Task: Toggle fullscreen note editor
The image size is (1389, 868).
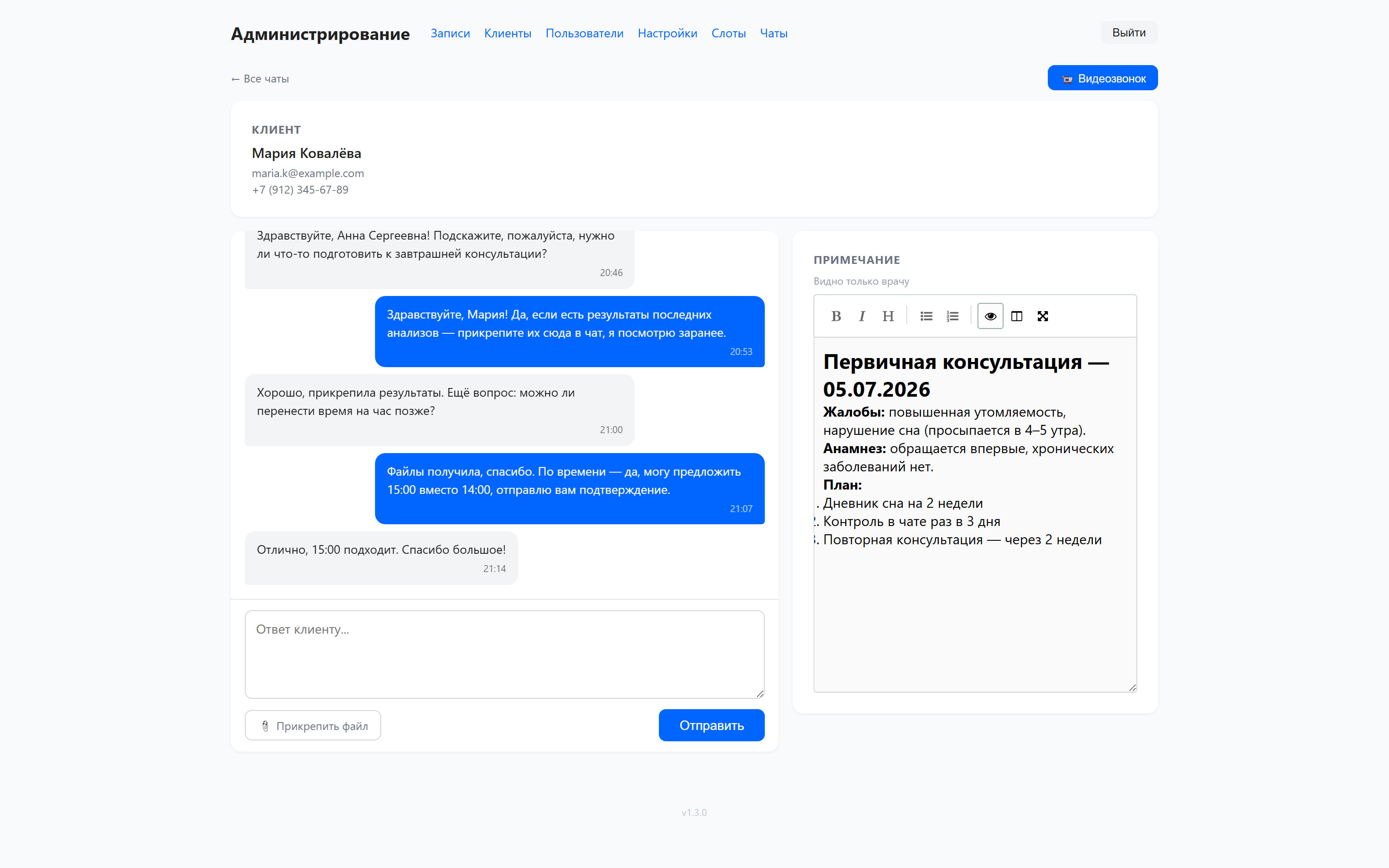Action: [1043, 316]
